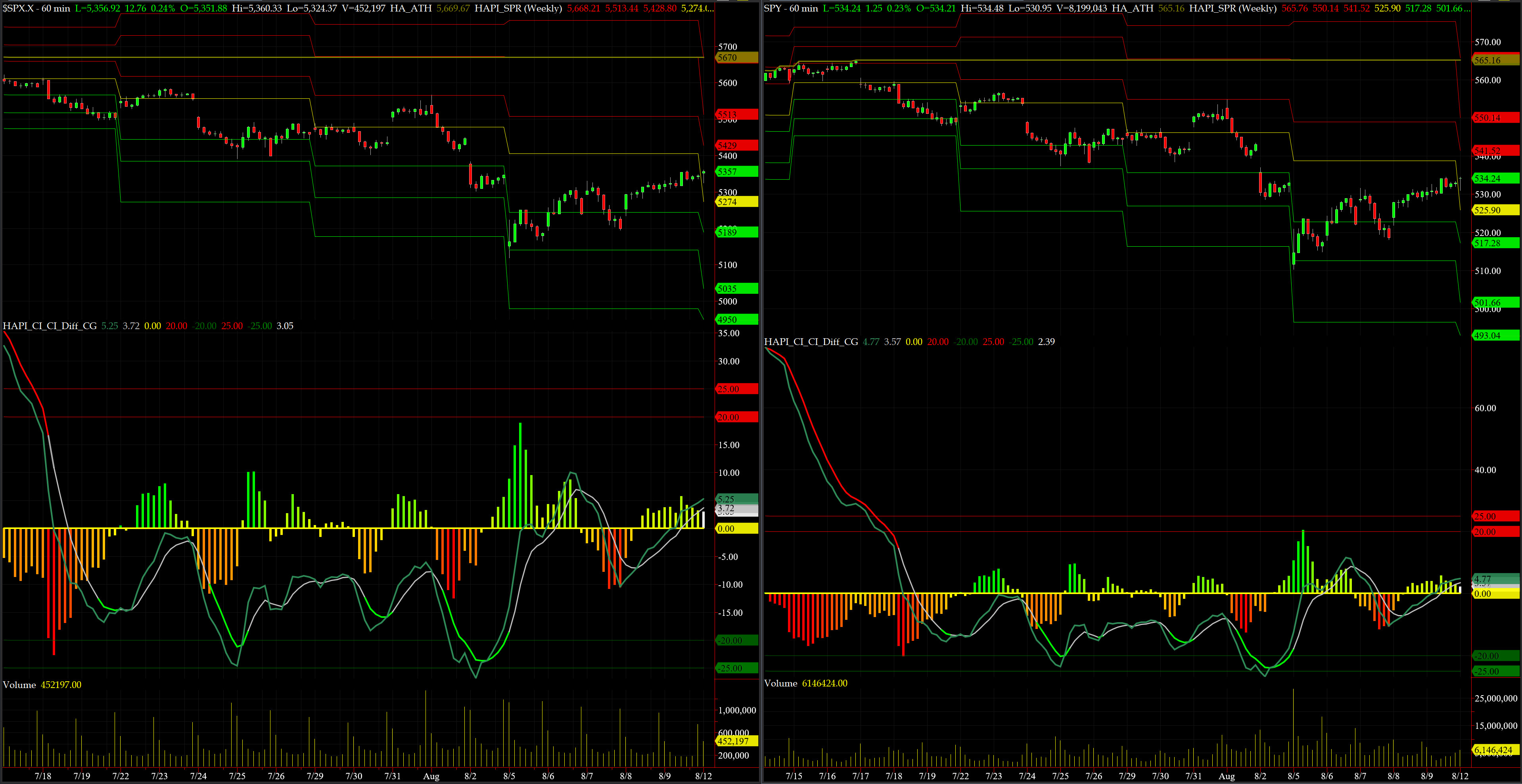Select the green 534.24 SPY price tag

(1495, 178)
